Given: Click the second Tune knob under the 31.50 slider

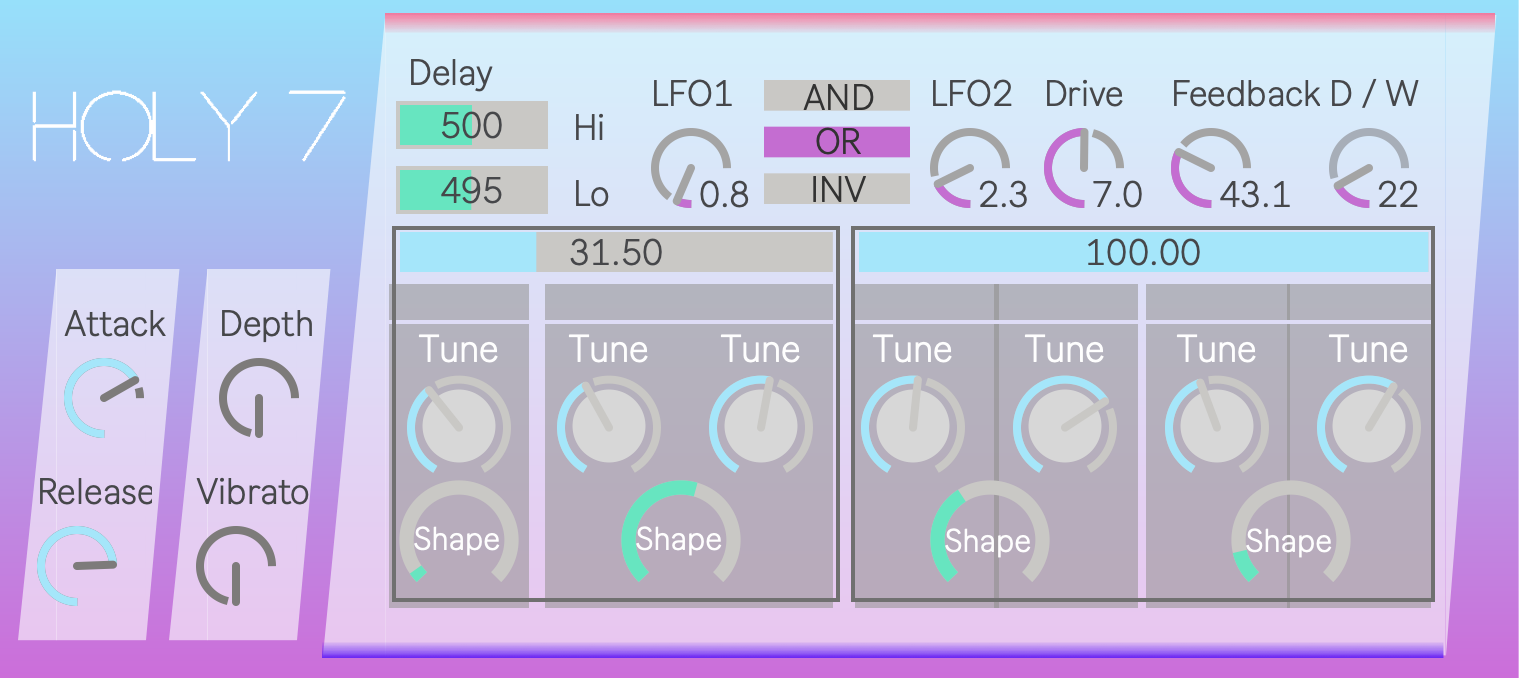Looking at the screenshot, I should [x=609, y=425].
